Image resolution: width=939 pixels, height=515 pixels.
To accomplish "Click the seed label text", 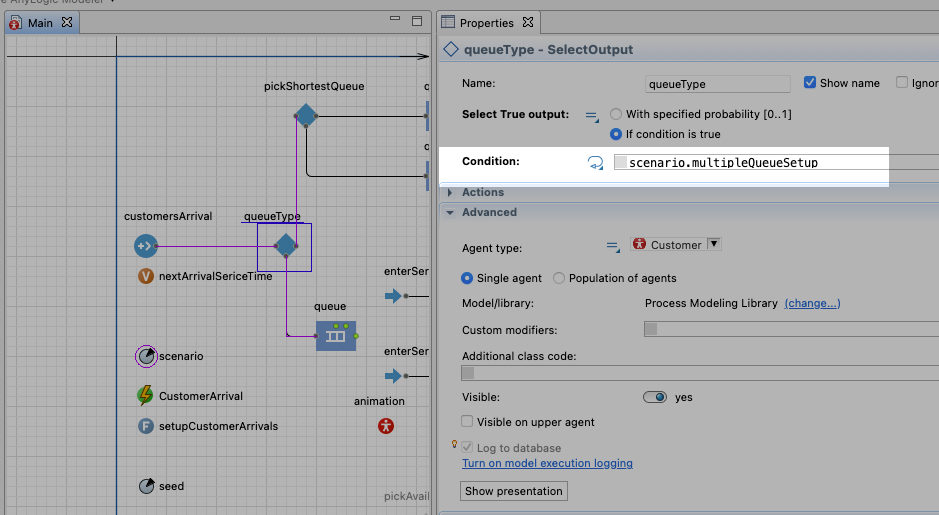I will [171, 486].
